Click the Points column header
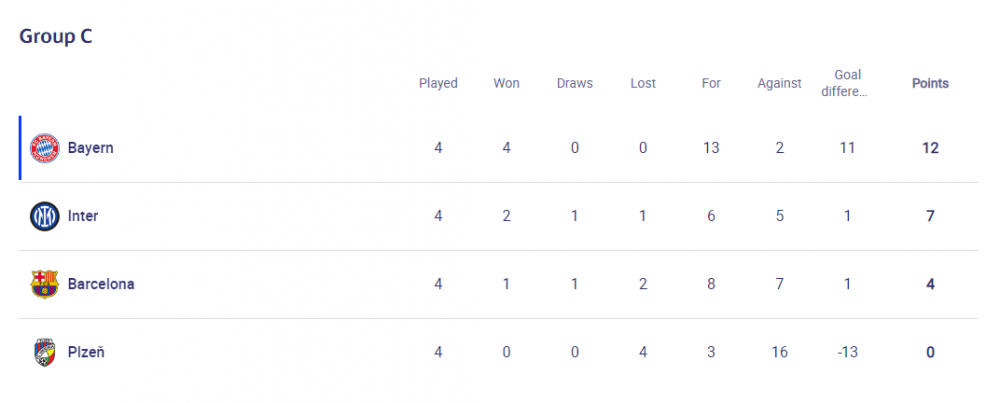 [x=930, y=84]
